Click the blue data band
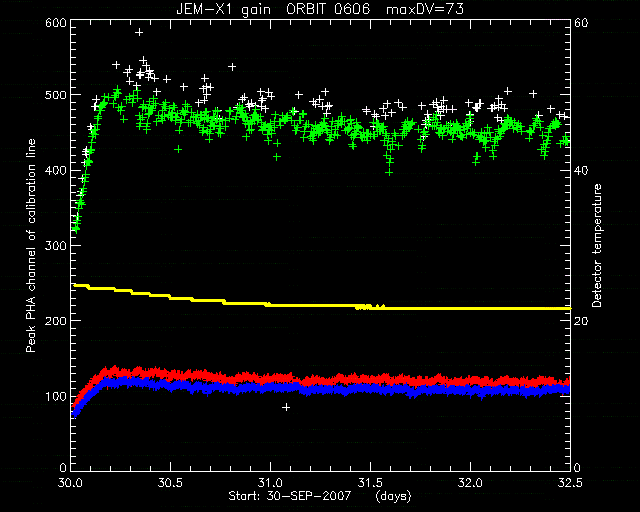This screenshot has width=640, height=512. coord(322,388)
